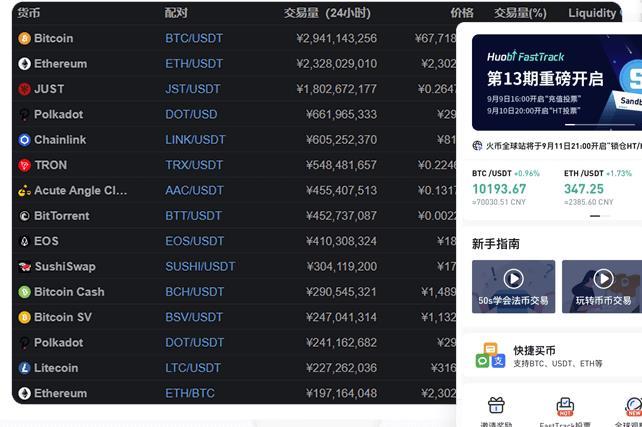The image size is (642, 427).
Task: Open the AAC/USDT pair link
Action: tap(194, 191)
